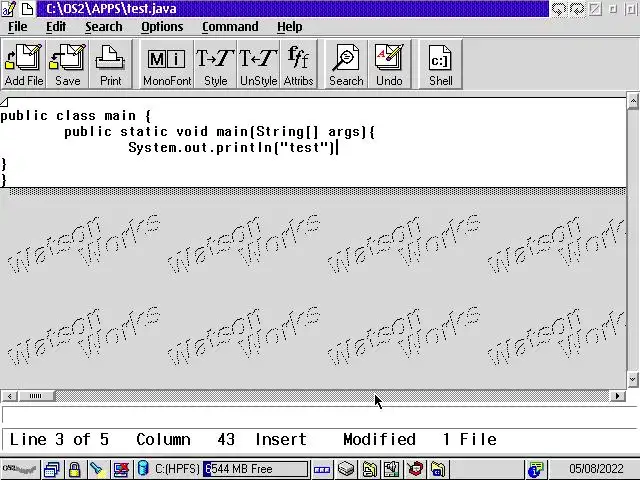Click the vertical scrollbar down arrow
640x480 pixels.
633,379
